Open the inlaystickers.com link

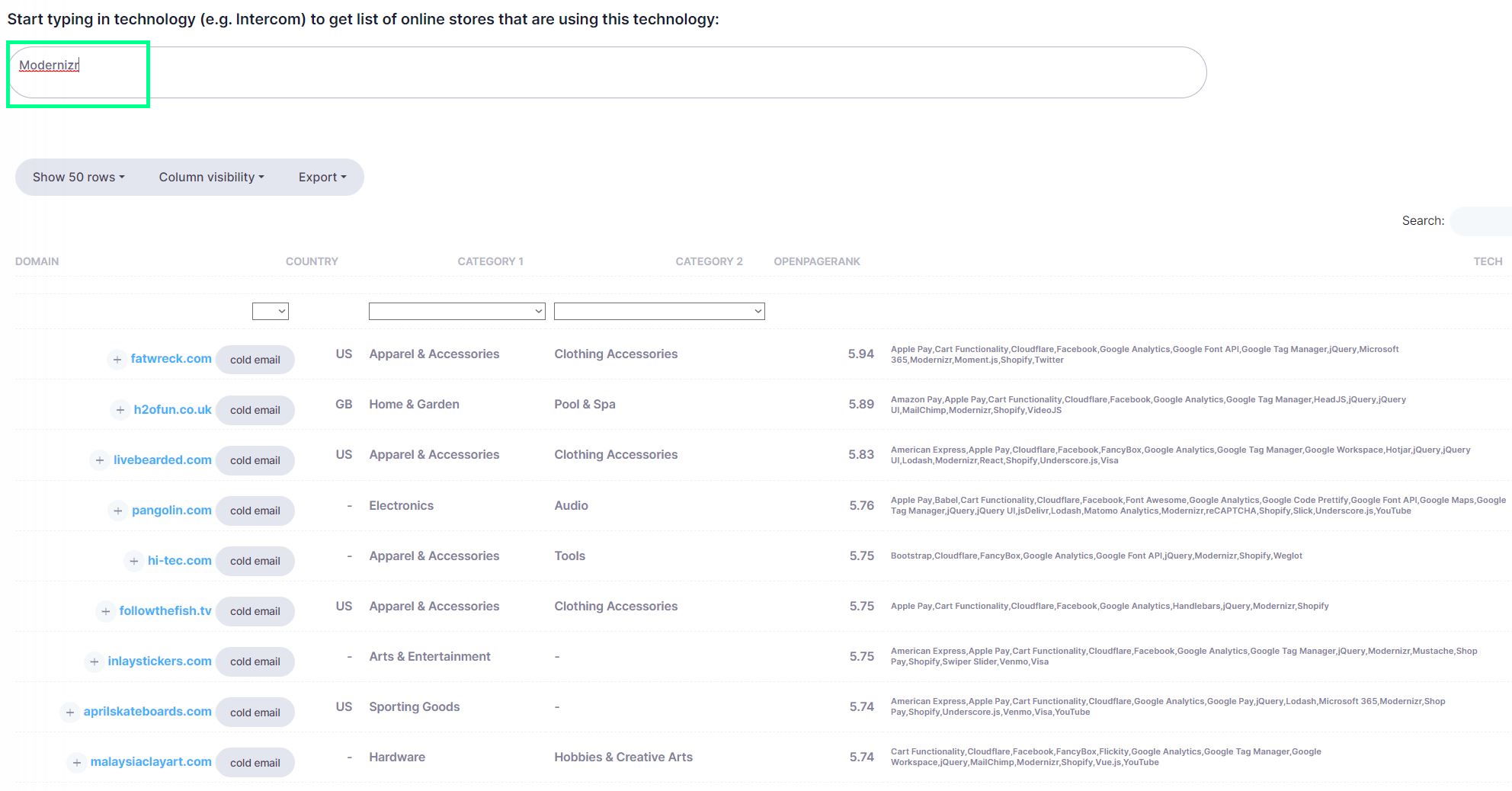coord(159,661)
